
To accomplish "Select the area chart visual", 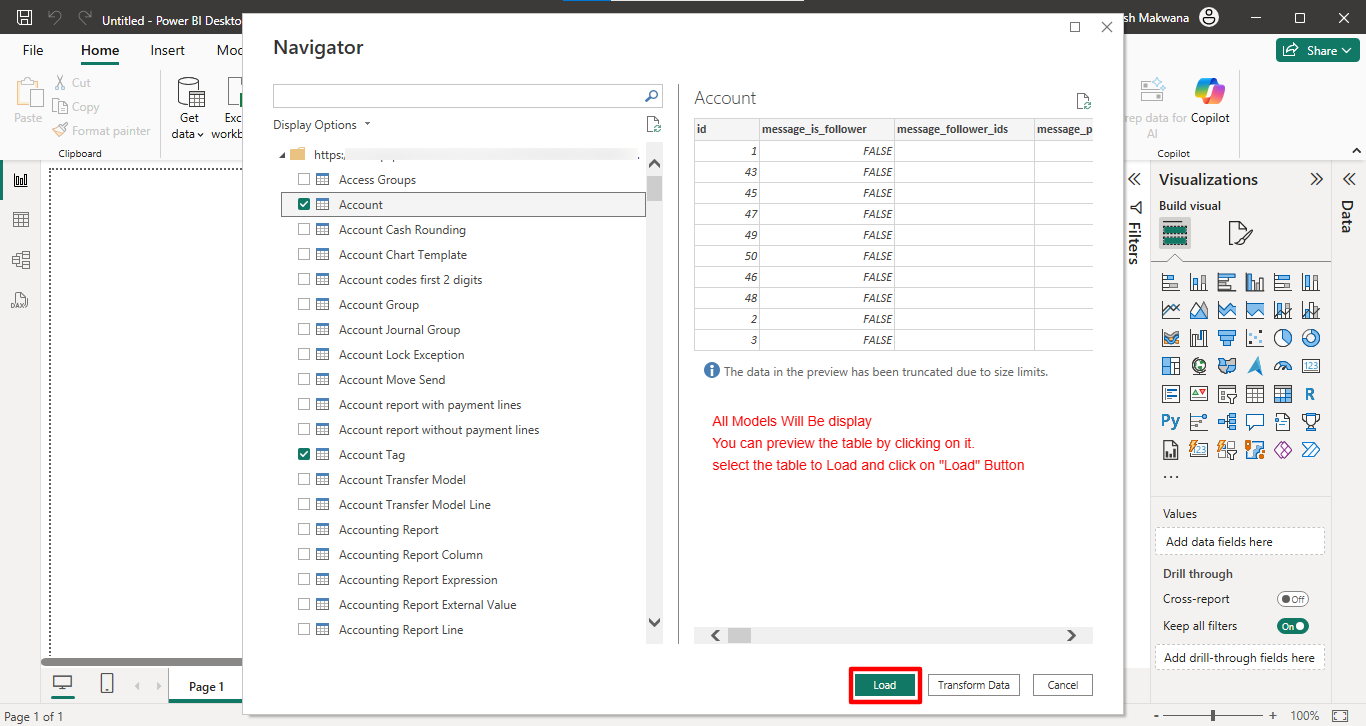I will [x=1198, y=311].
